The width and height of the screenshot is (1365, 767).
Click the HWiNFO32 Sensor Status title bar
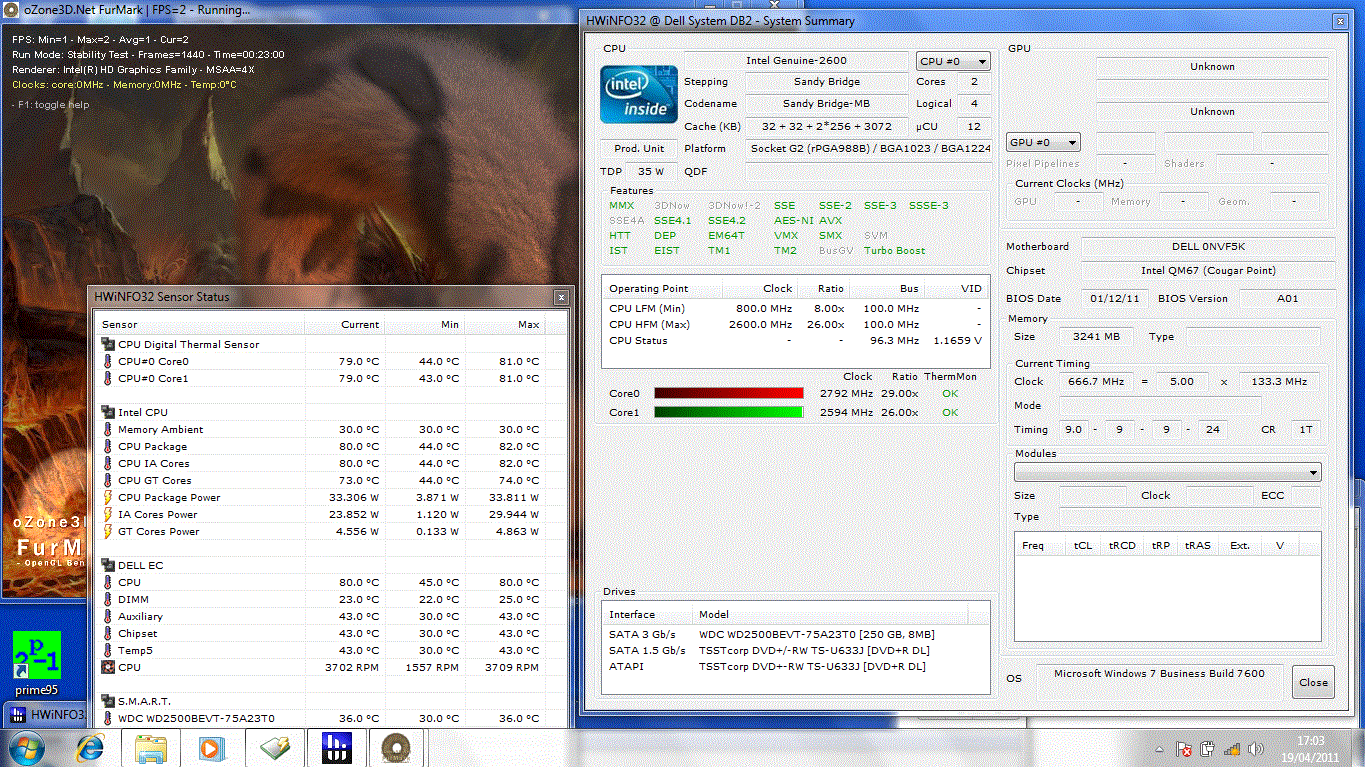click(x=331, y=297)
